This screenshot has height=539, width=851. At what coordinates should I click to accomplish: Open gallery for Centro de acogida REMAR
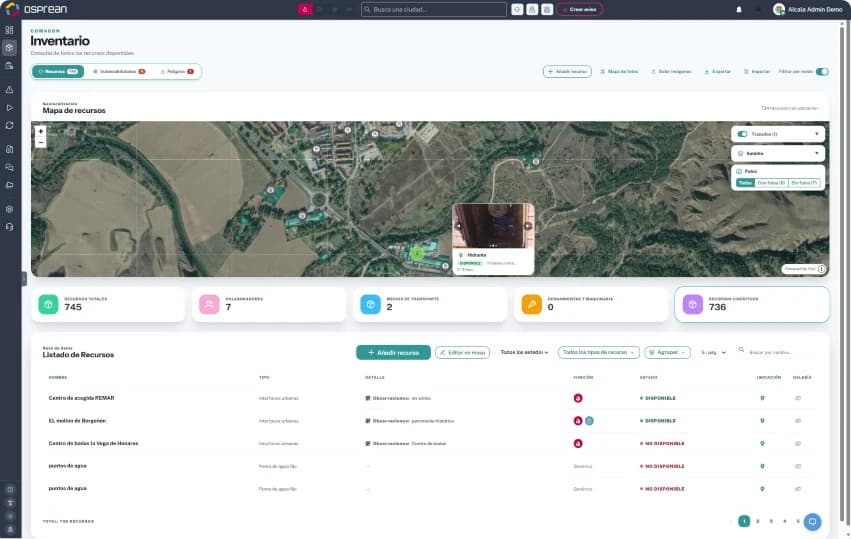point(798,398)
